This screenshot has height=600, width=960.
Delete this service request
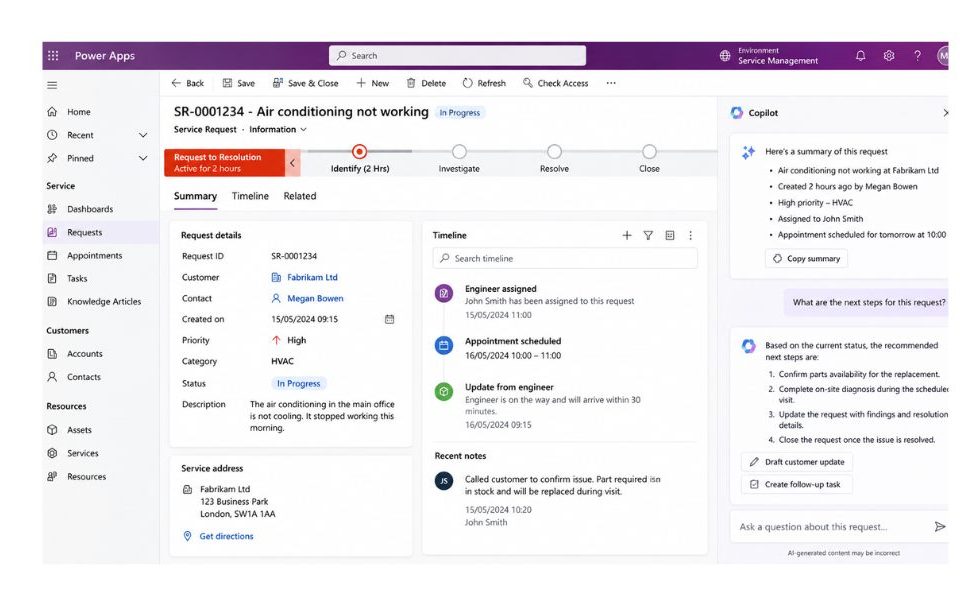pyautogui.click(x=426, y=83)
